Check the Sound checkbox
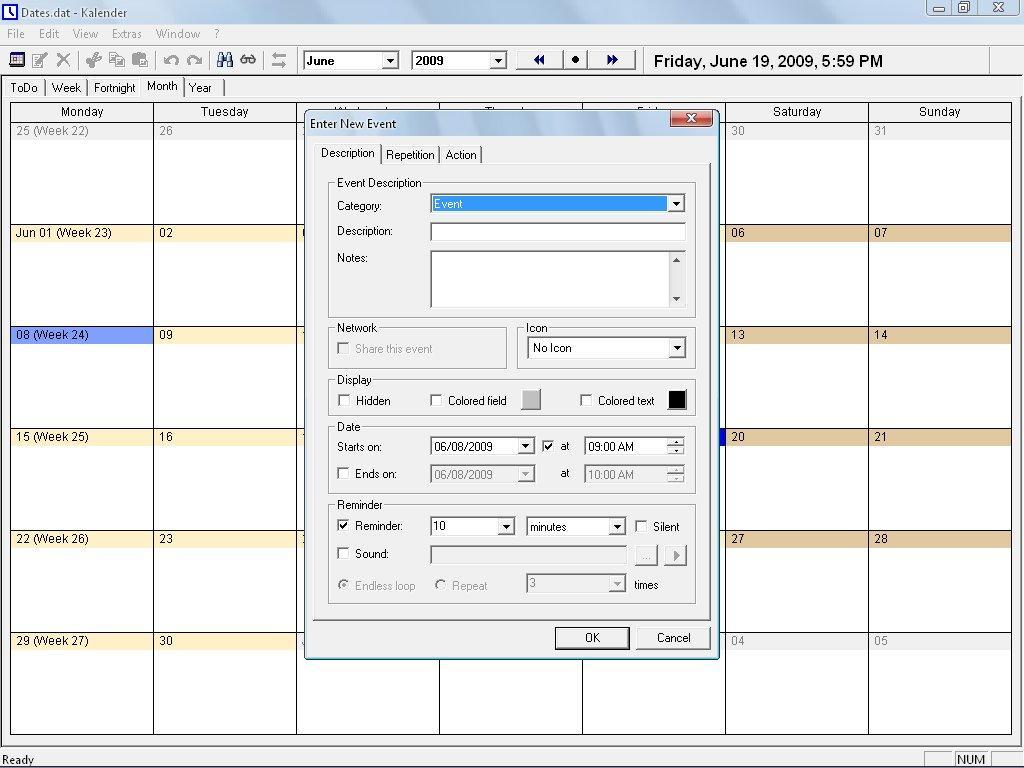Screen dimensions: 1024x768 coord(343,553)
